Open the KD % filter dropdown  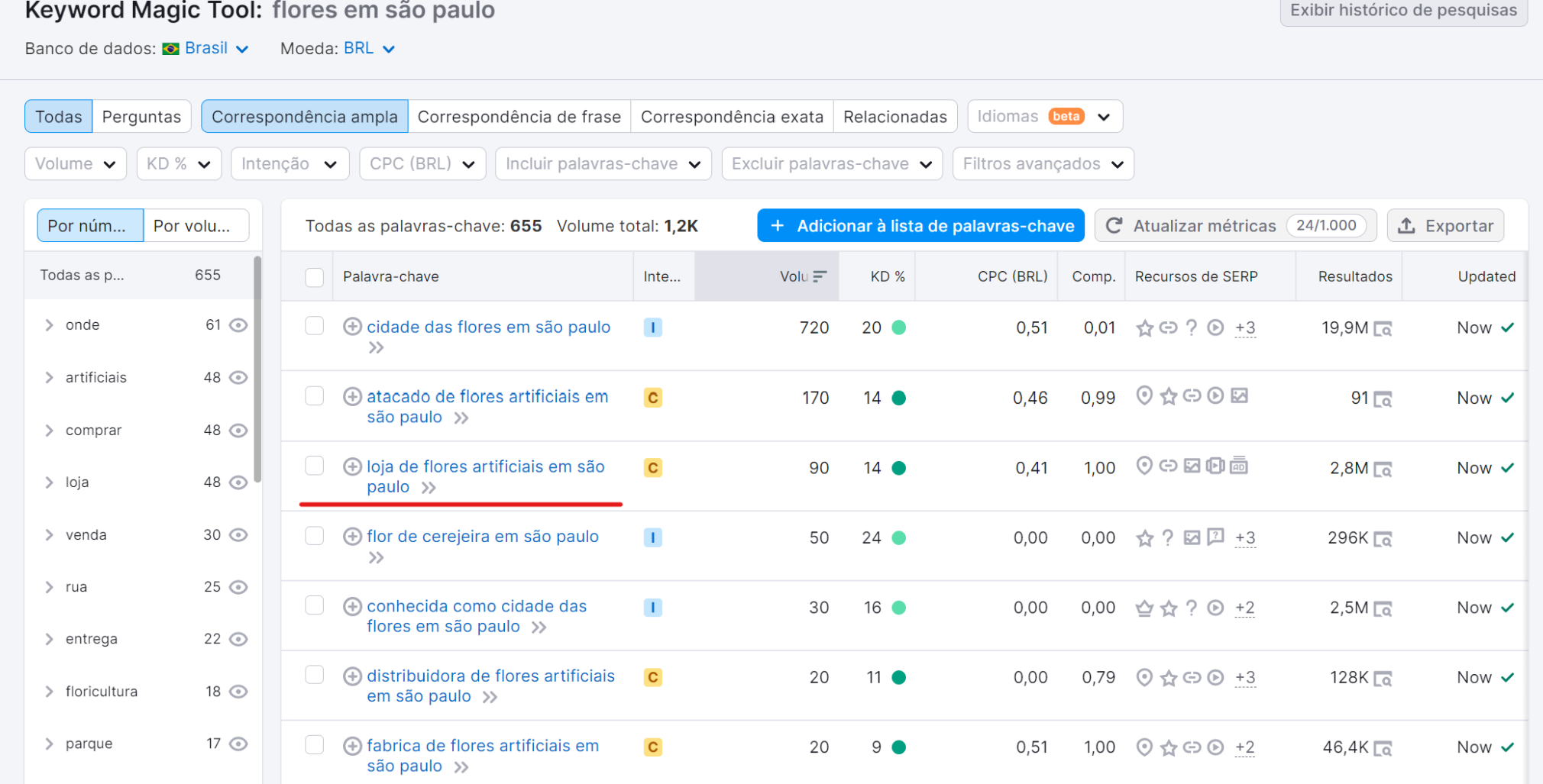[179, 164]
